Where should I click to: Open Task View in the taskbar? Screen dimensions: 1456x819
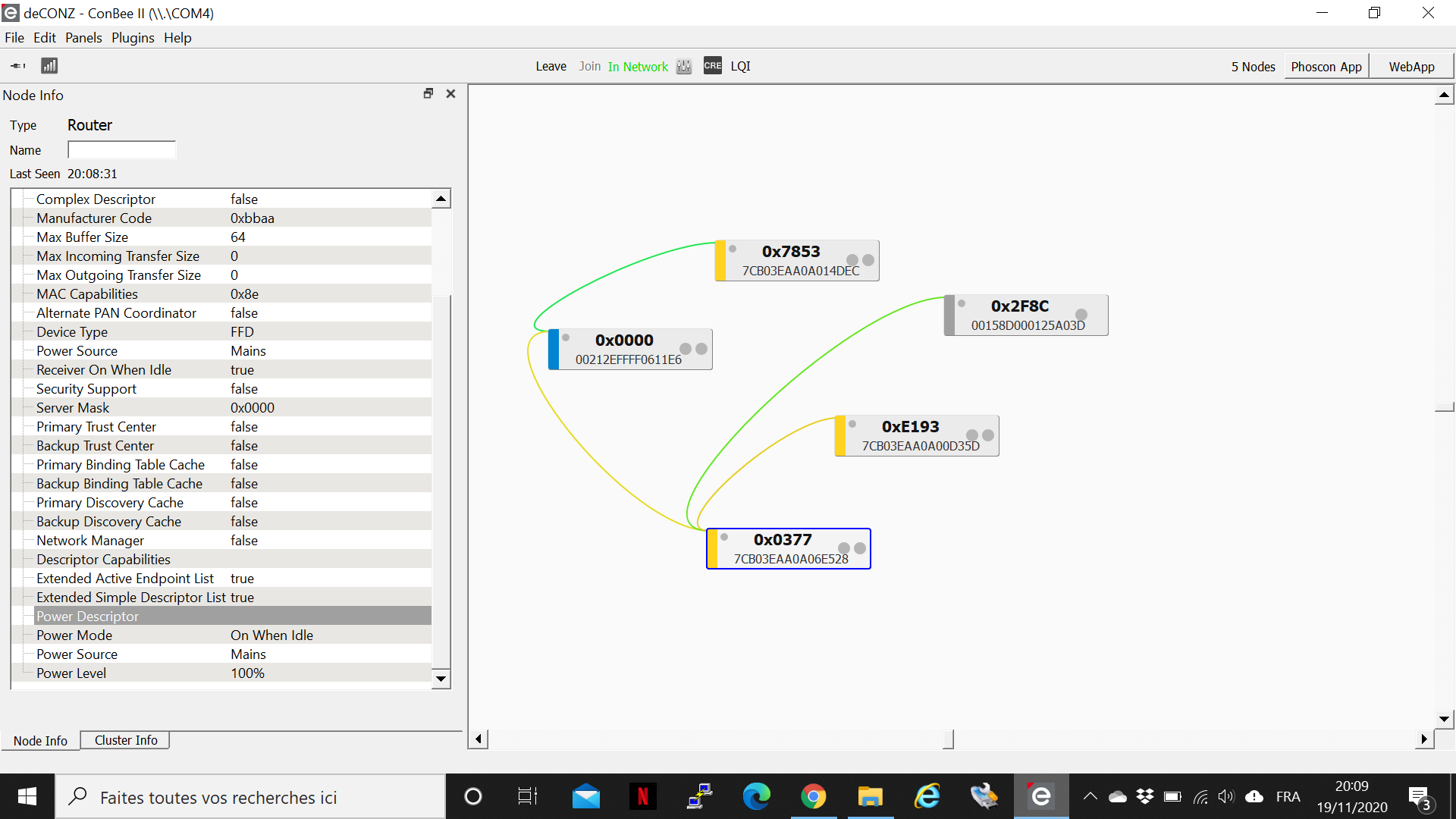[x=528, y=797]
